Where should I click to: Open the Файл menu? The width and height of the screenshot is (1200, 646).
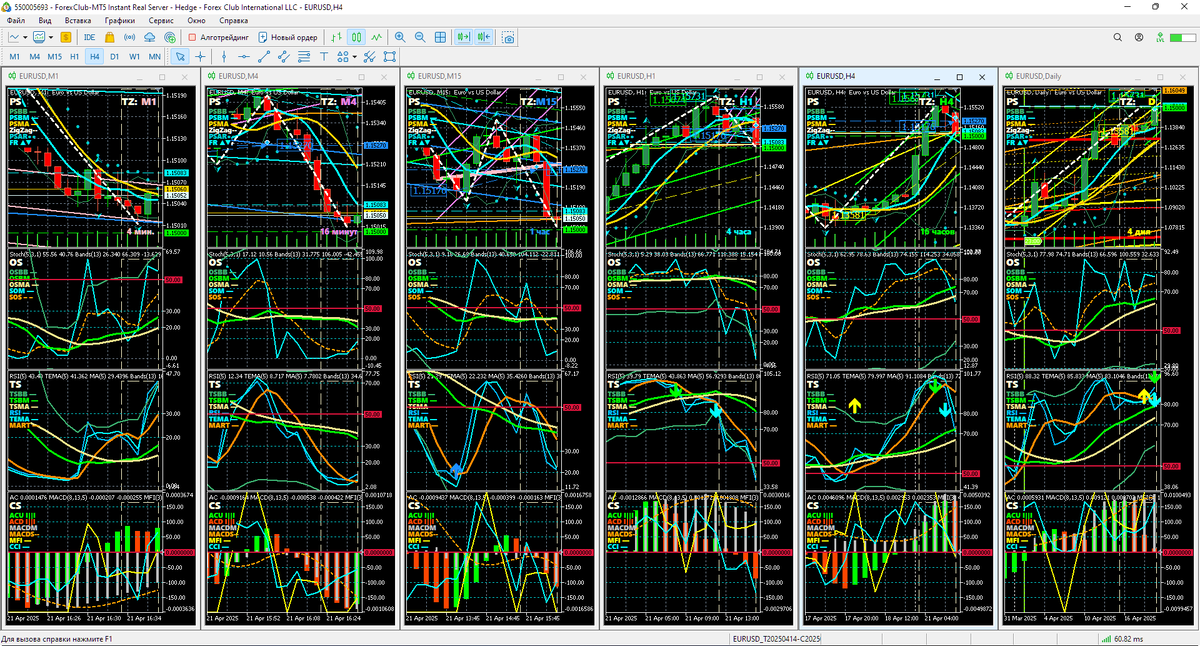tap(16, 20)
